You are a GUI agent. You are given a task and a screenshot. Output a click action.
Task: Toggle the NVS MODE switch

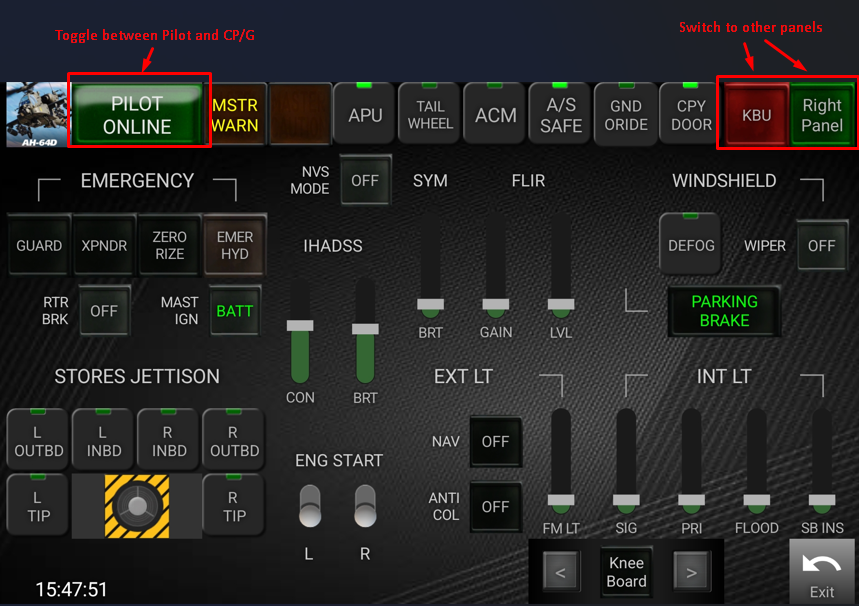(365, 181)
